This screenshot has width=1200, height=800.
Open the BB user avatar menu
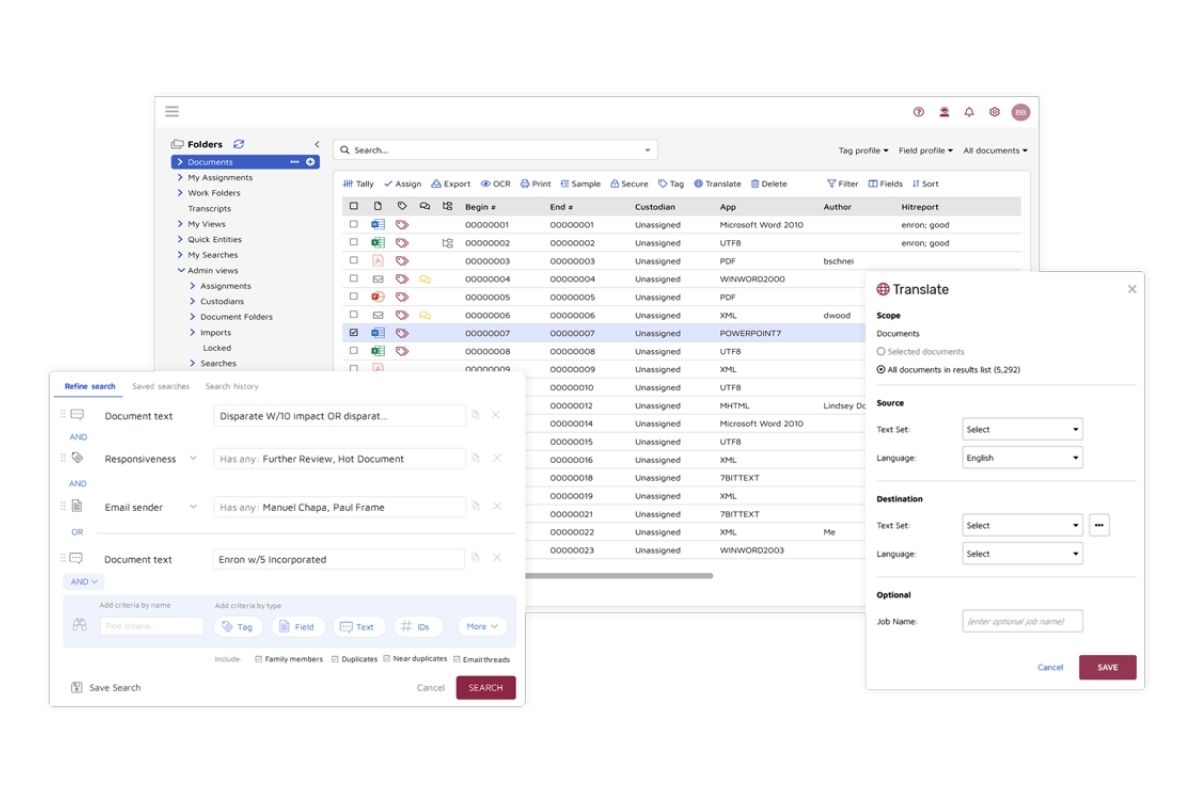tap(1020, 112)
